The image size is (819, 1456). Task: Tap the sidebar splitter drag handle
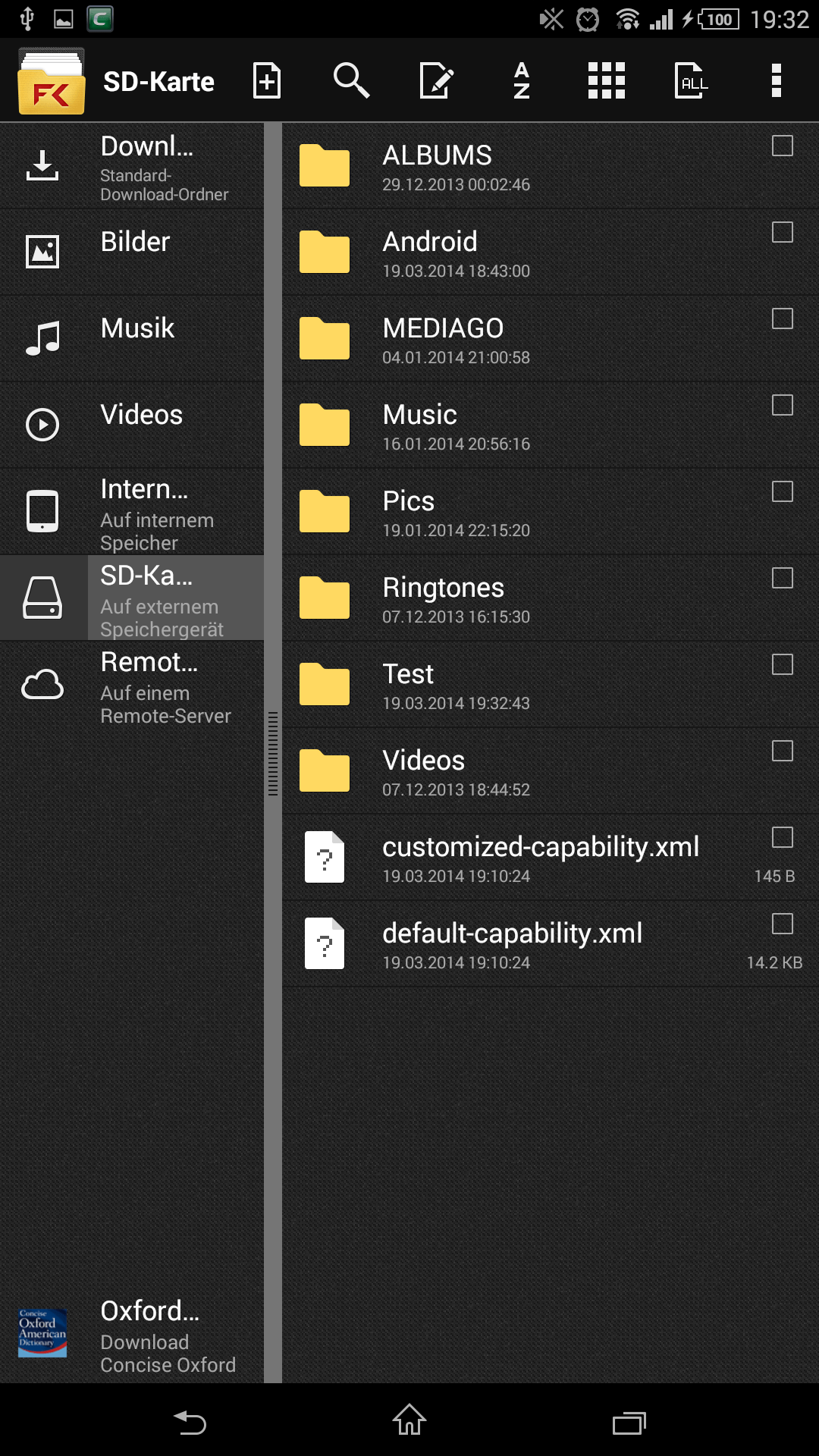point(273,754)
